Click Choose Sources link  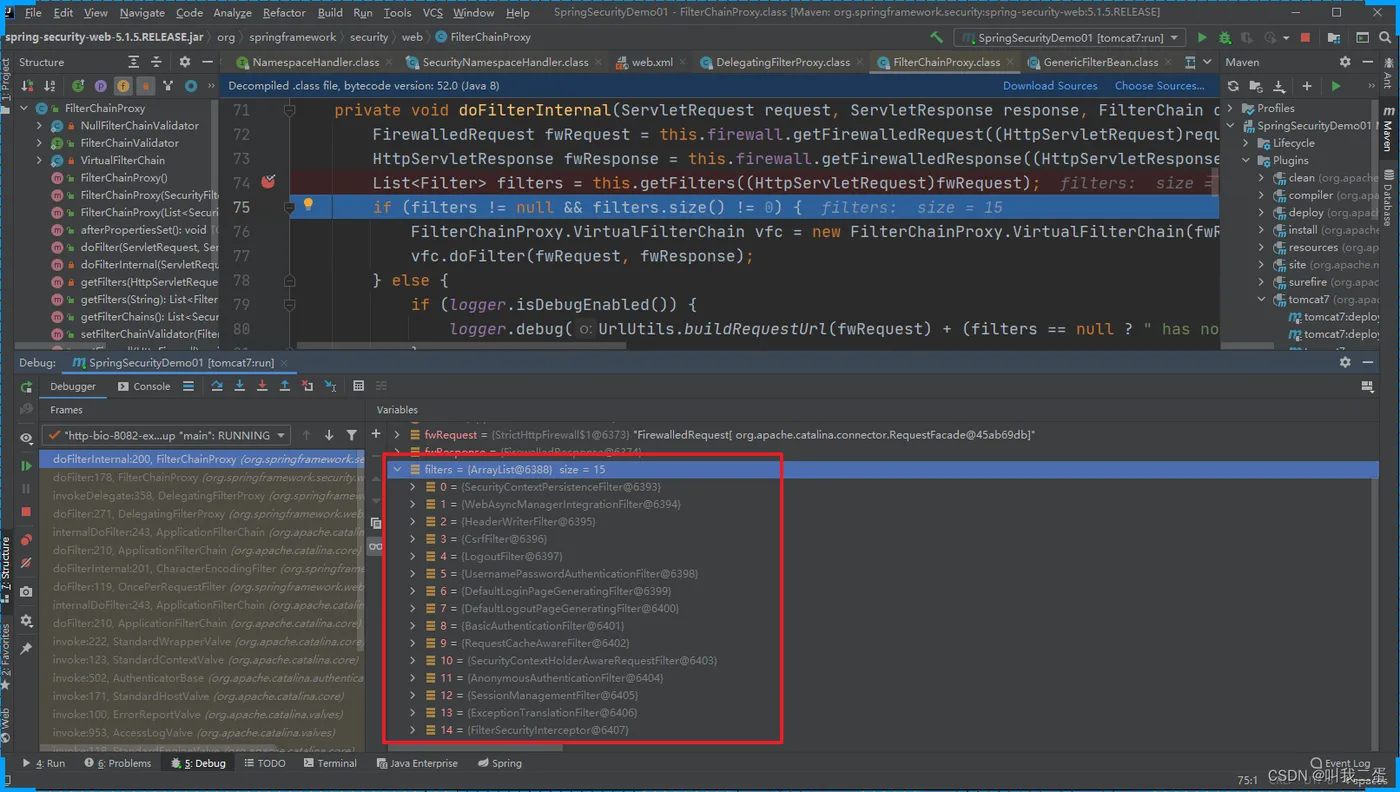pos(1160,86)
